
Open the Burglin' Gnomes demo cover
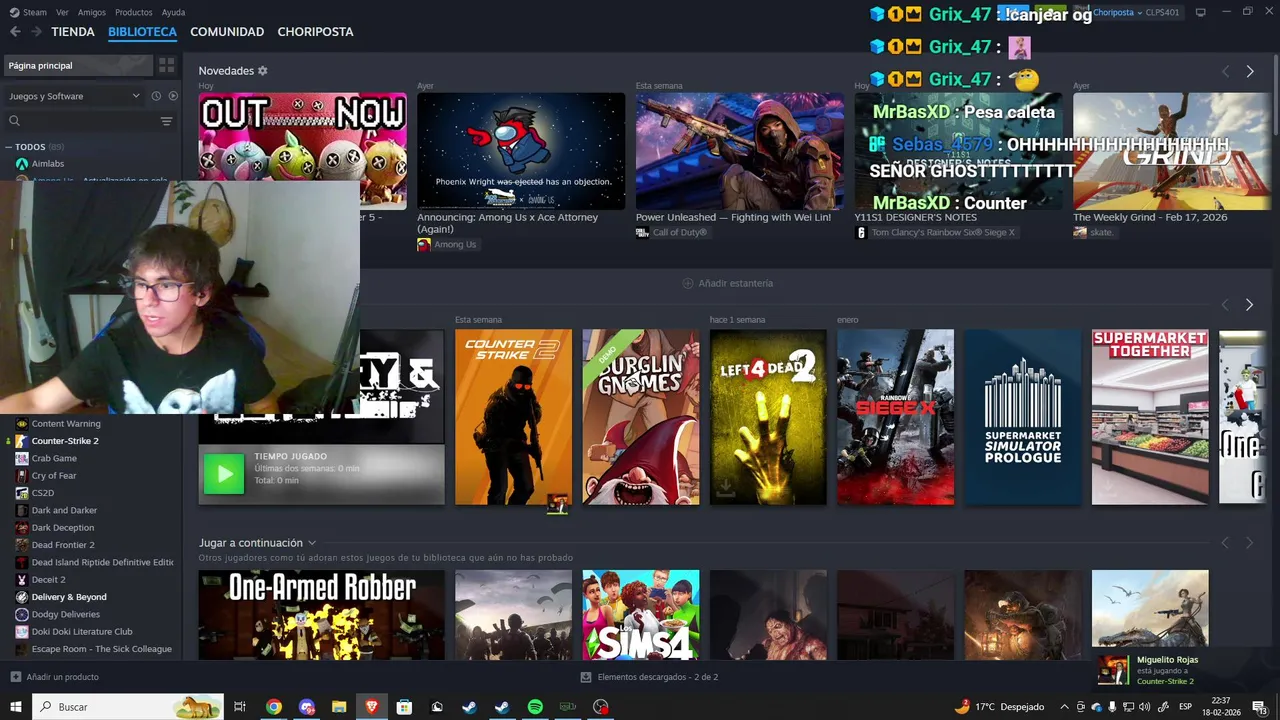[x=641, y=417]
